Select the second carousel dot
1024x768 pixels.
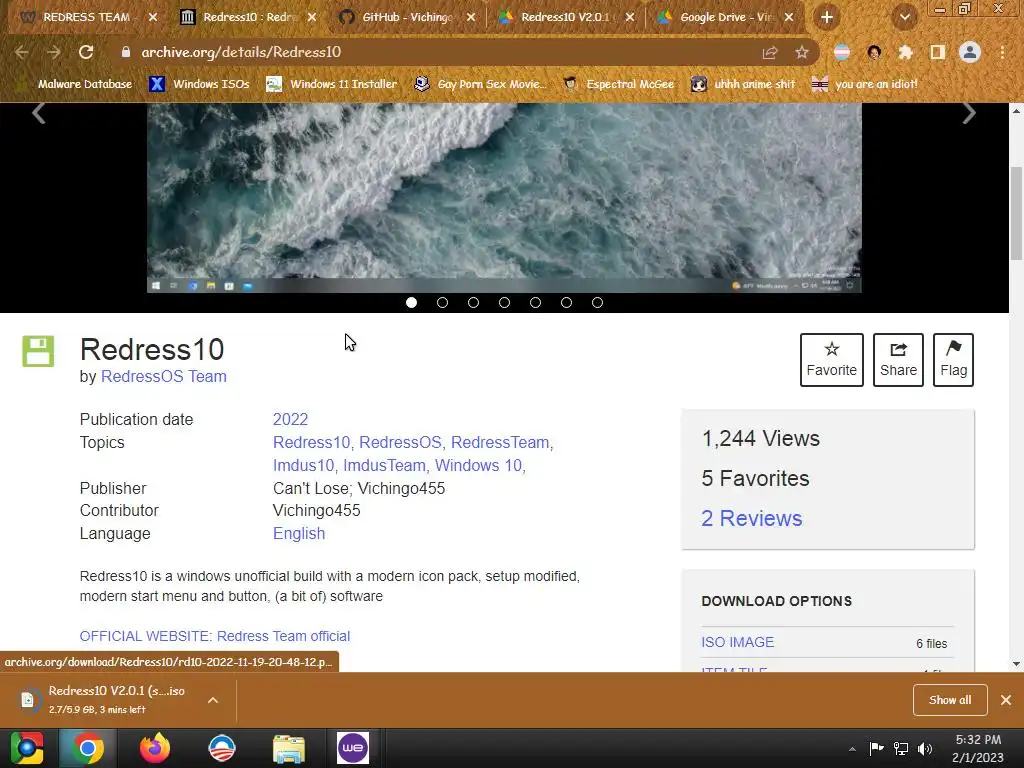point(442,302)
